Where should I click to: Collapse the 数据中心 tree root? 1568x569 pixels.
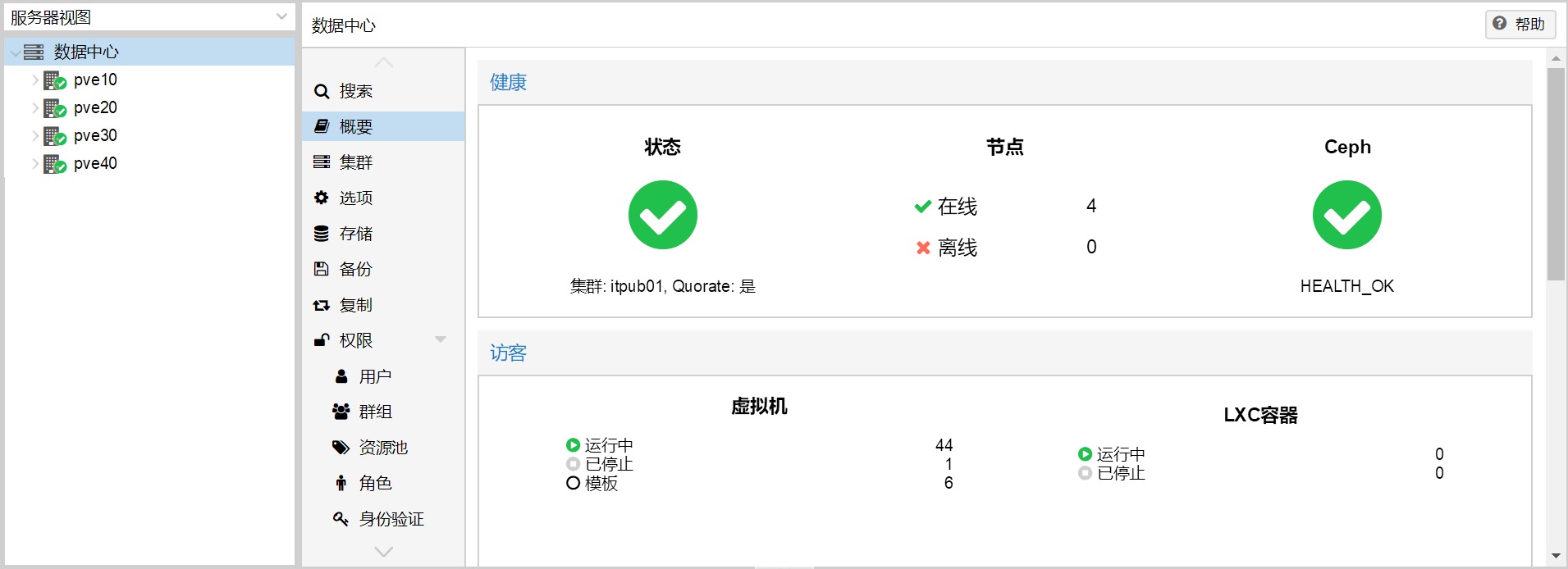pyautogui.click(x=15, y=52)
